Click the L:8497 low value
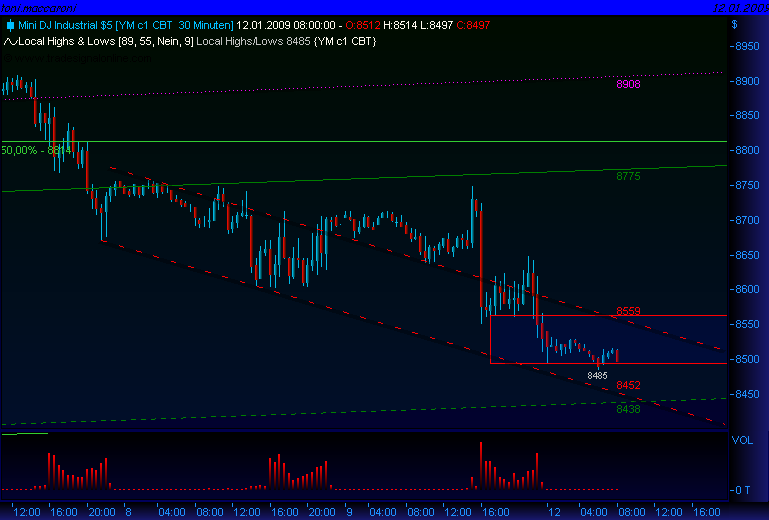Screen dimensions: 769x520 [436, 25]
